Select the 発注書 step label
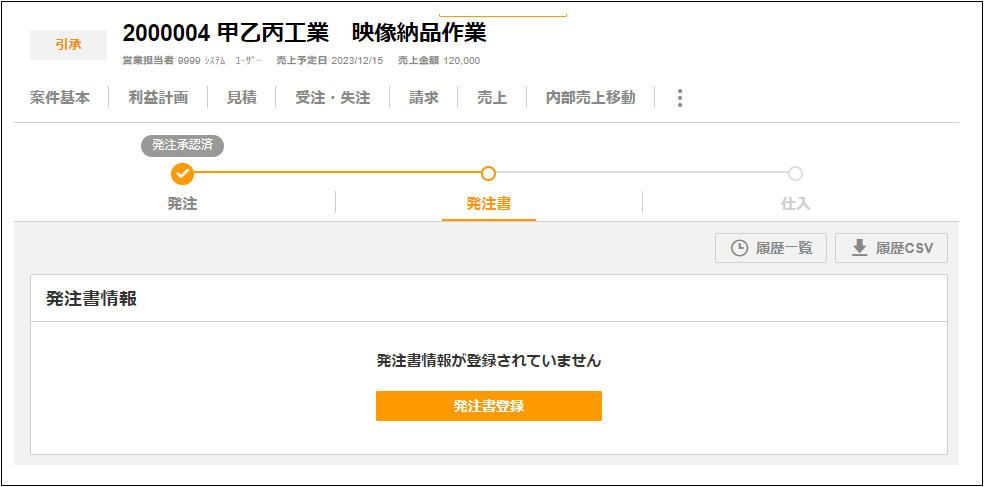This screenshot has height=487, width=986. (x=489, y=204)
